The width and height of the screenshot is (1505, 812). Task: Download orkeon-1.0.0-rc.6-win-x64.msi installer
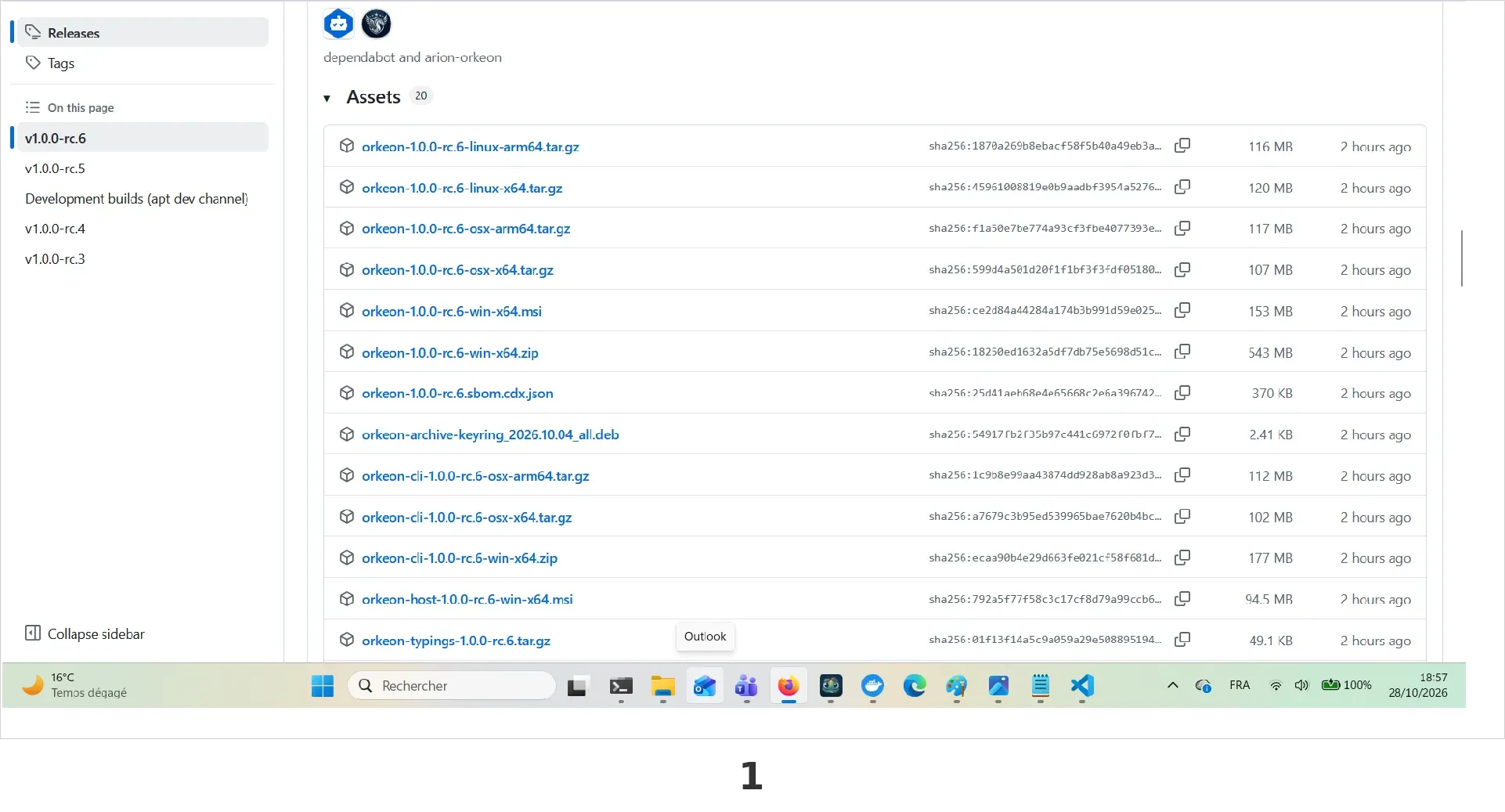[452, 311]
